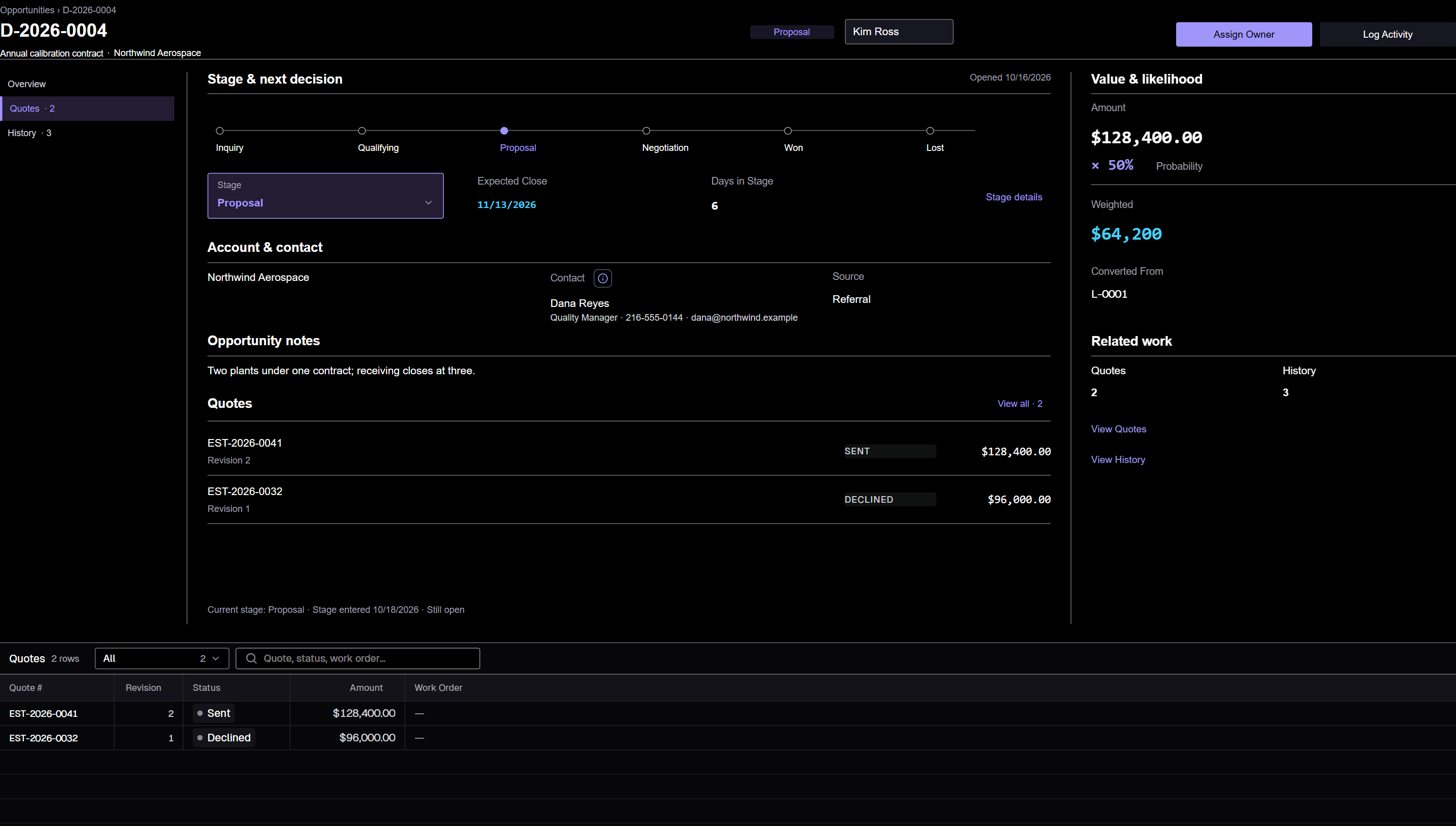Screen dimensions: 1456x826
Task: Sort by Work Order column header
Action: [438, 688]
